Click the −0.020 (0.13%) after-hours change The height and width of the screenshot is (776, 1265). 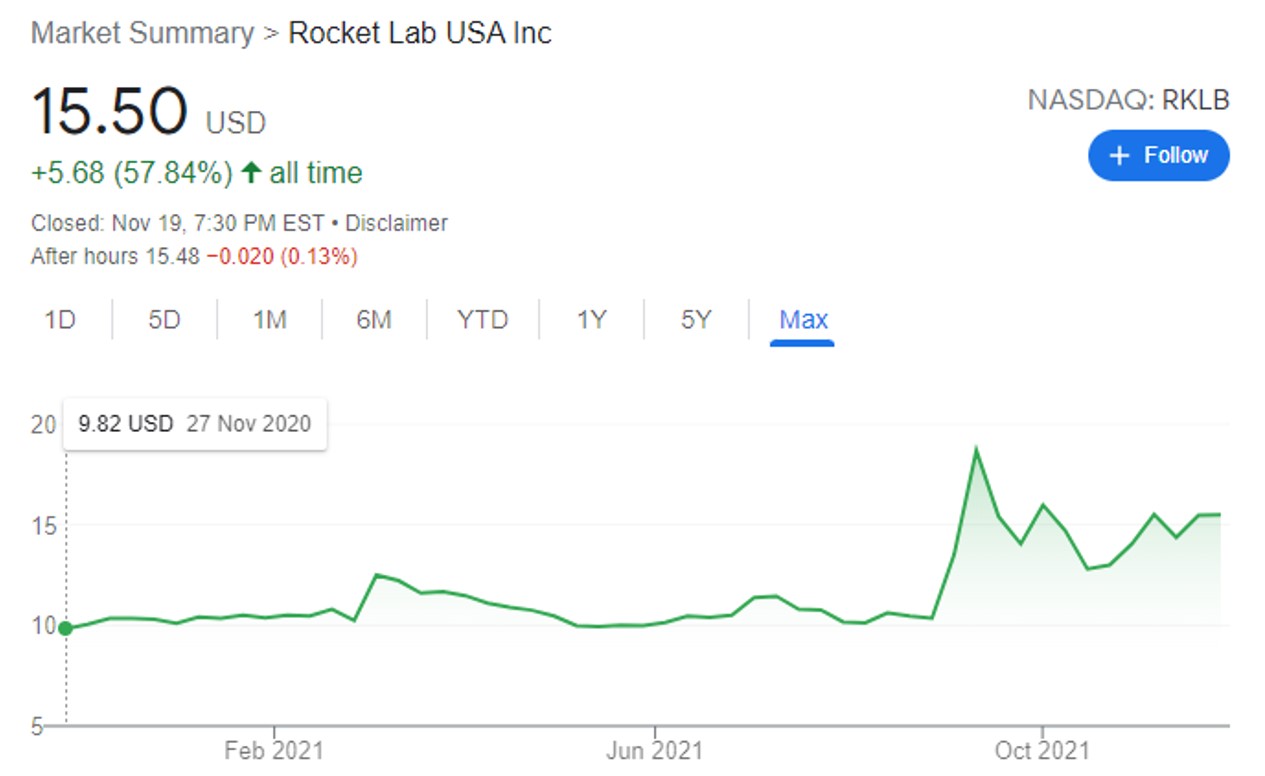[281, 257]
